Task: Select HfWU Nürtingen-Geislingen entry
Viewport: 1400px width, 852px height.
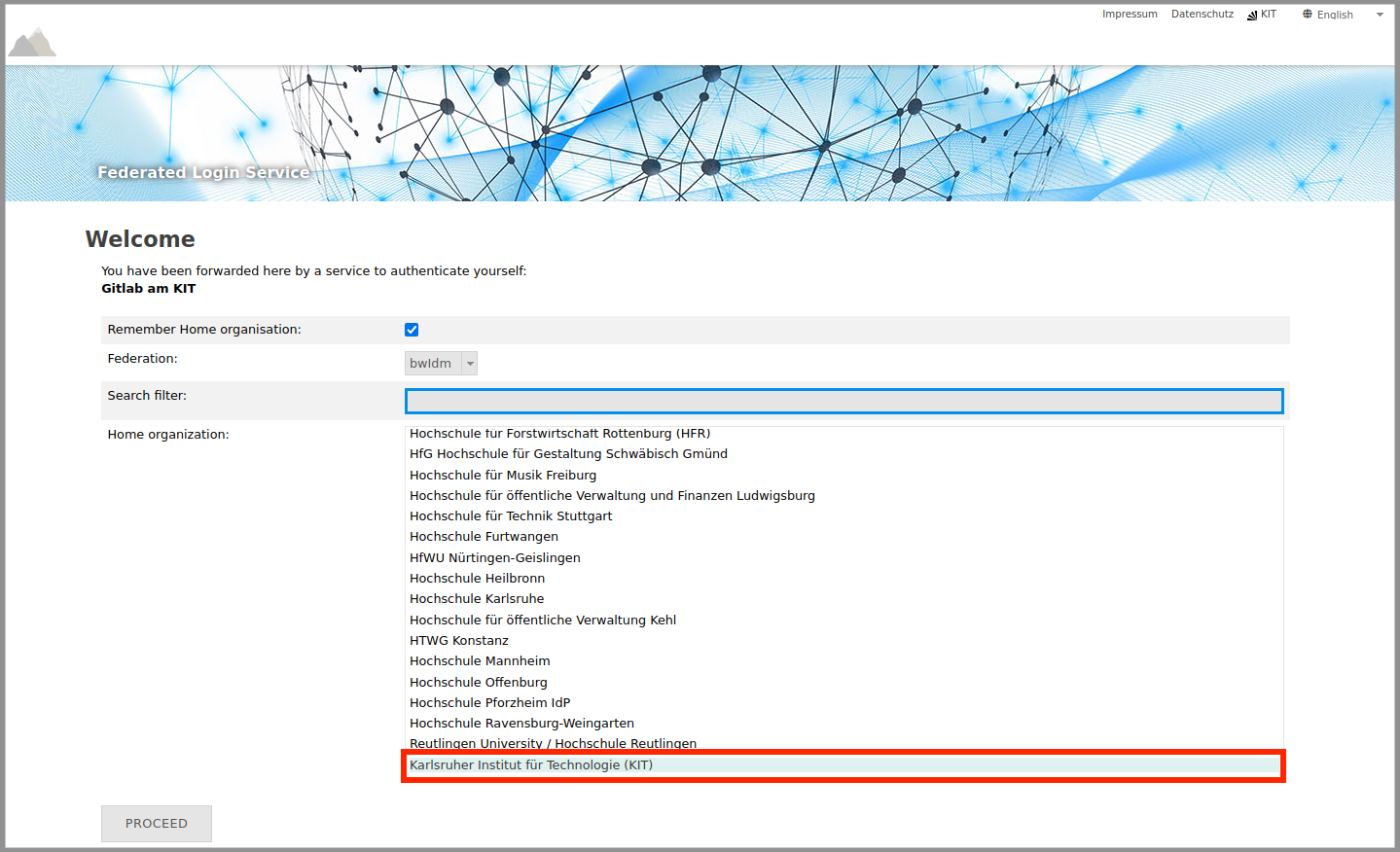Action: 844,558
